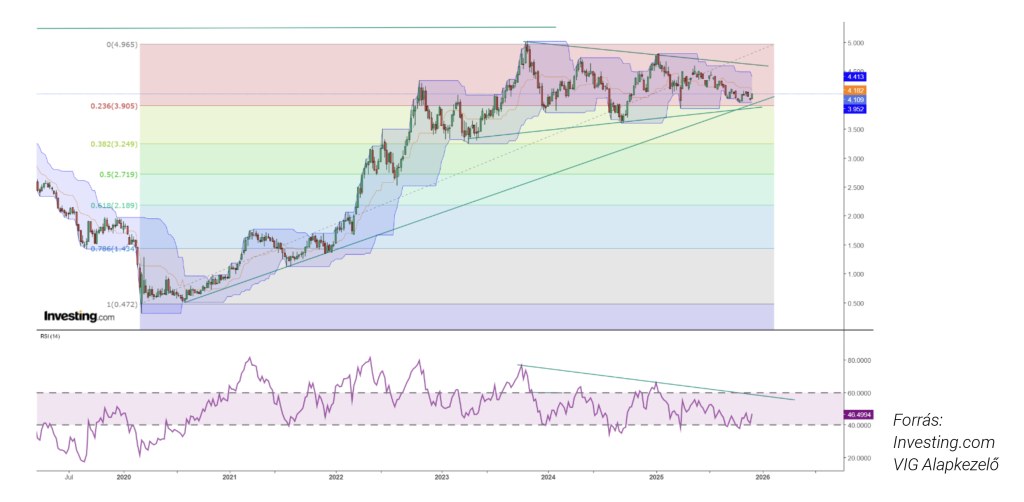Select the blue 4.413 price tag
1024x502 pixels.
click(855, 76)
